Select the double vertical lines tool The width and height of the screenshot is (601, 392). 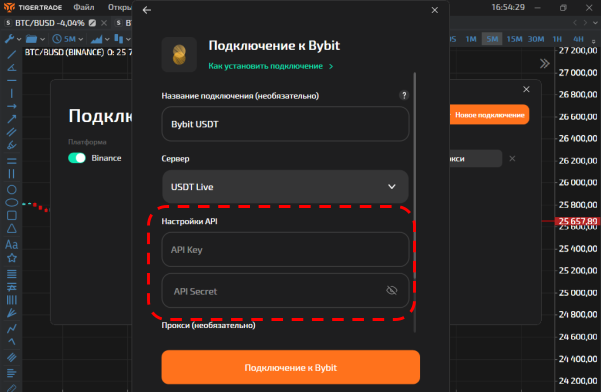tap(11, 174)
